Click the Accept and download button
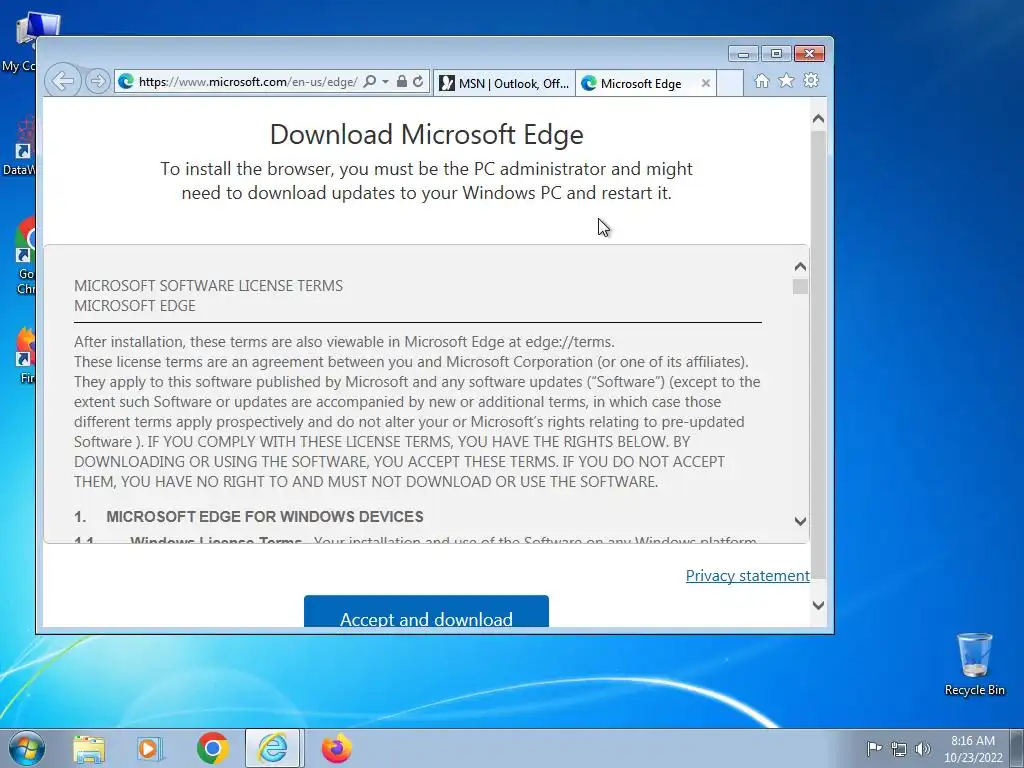The width and height of the screenshot is (1024, 768). point(426,611)
